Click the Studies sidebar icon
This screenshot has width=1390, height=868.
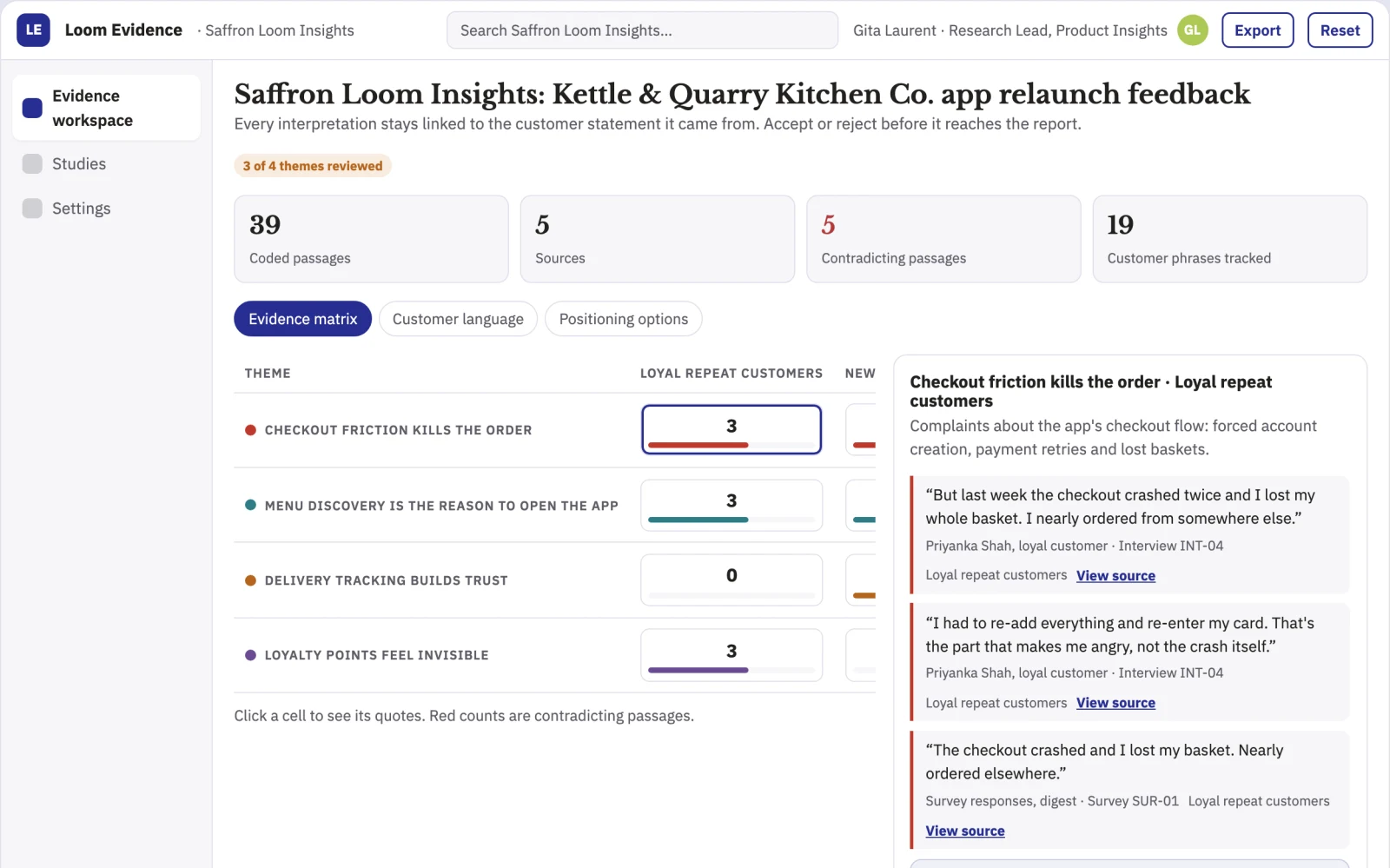(32, 163)
